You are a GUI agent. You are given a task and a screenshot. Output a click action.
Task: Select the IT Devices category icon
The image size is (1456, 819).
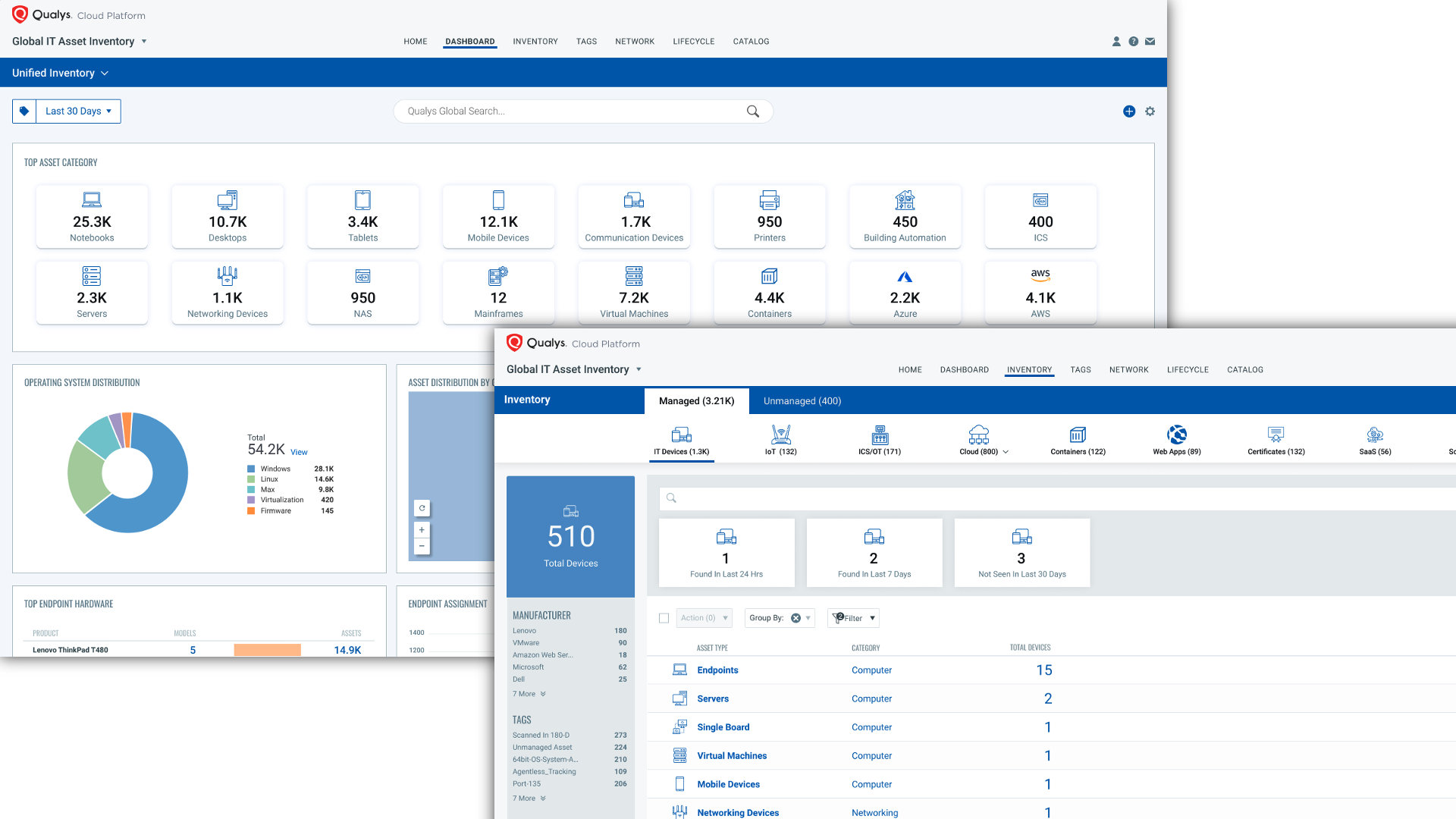[681, 435]
